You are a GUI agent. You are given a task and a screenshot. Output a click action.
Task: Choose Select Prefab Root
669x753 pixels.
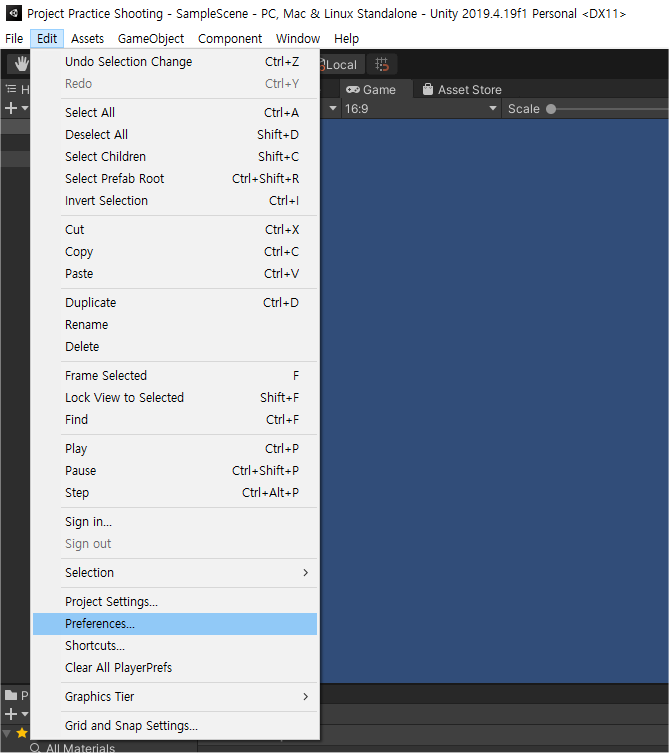(175, 179)
